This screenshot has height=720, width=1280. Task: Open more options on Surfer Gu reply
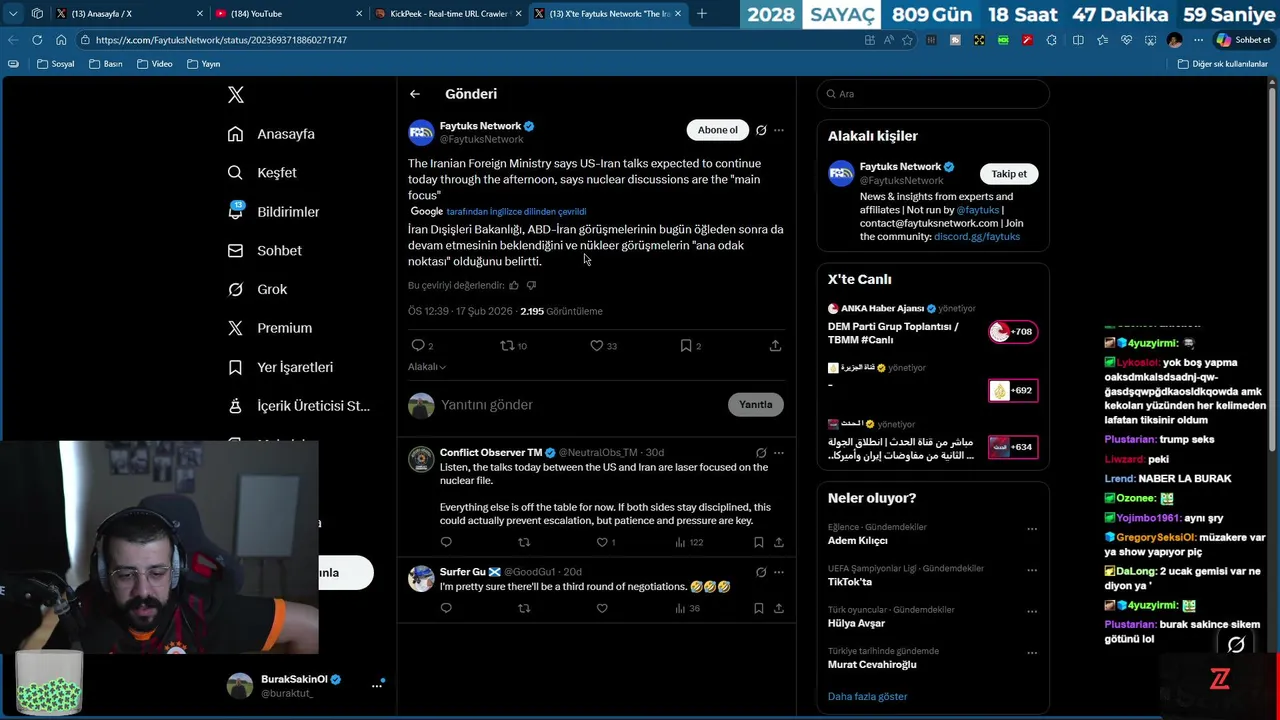[779, 572]
